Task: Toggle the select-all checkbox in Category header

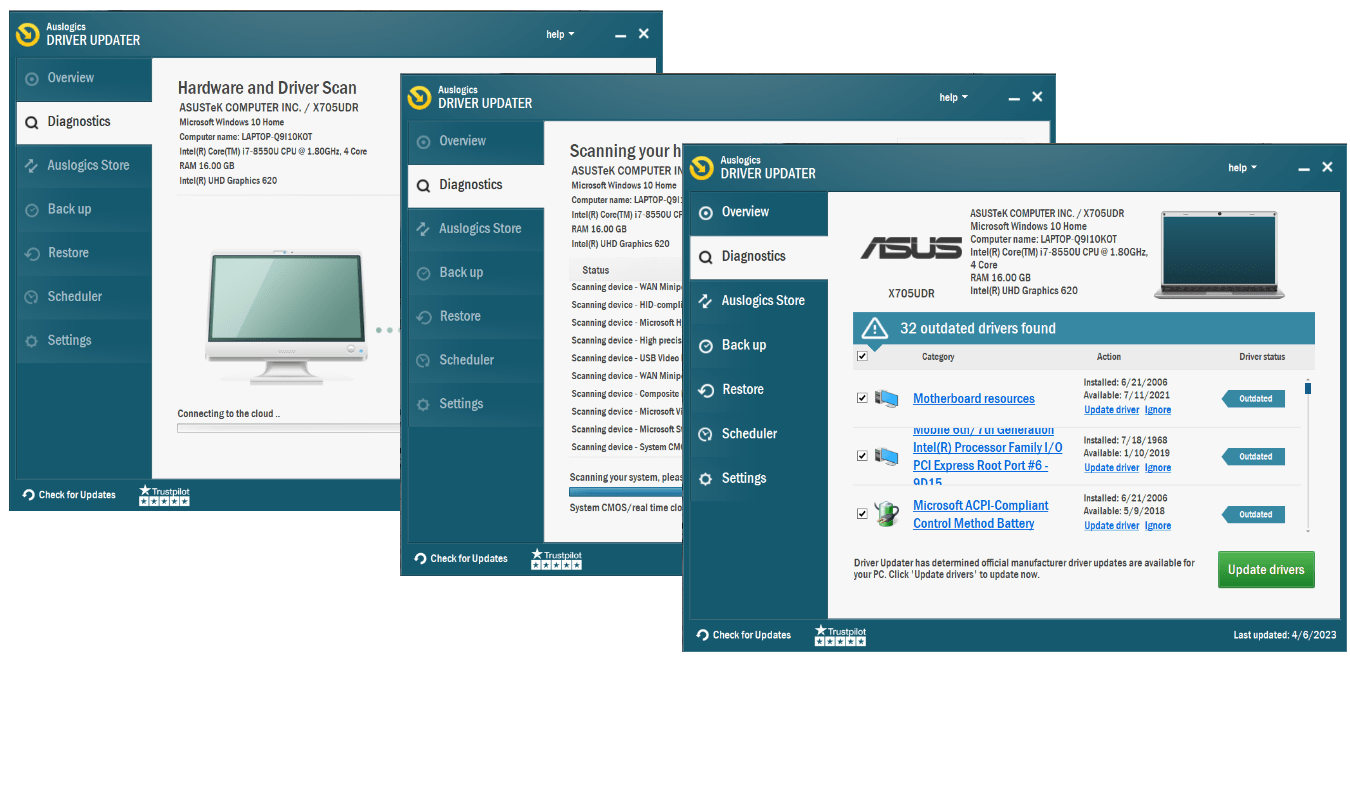Action: (x=862, y=356)
